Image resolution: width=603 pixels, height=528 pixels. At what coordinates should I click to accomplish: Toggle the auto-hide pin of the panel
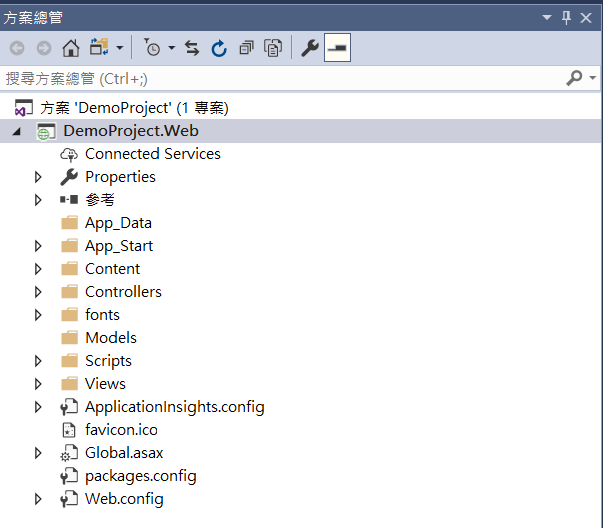(x=567, y=17)
